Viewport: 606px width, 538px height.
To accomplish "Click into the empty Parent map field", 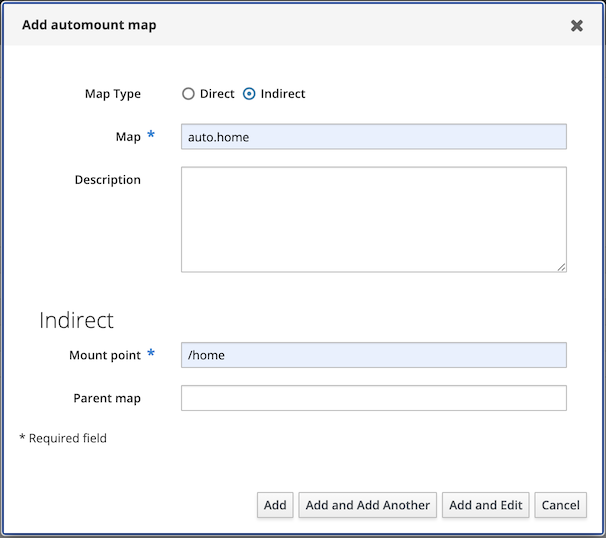I will [373, 398].
